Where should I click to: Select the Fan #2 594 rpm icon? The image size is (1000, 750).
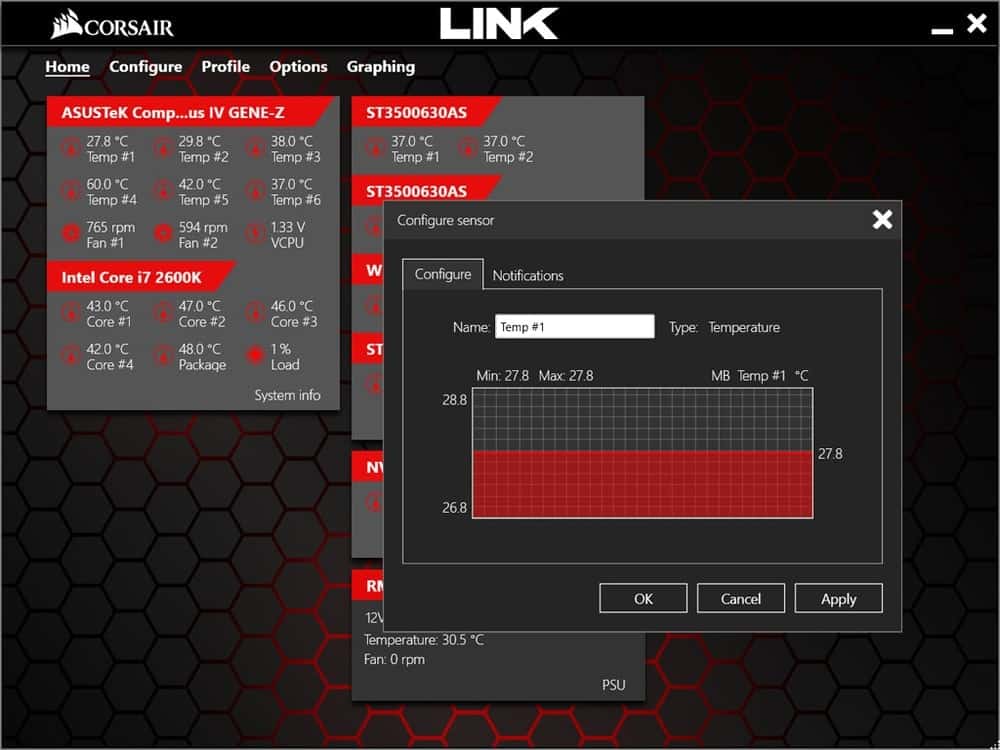point(163,234)
